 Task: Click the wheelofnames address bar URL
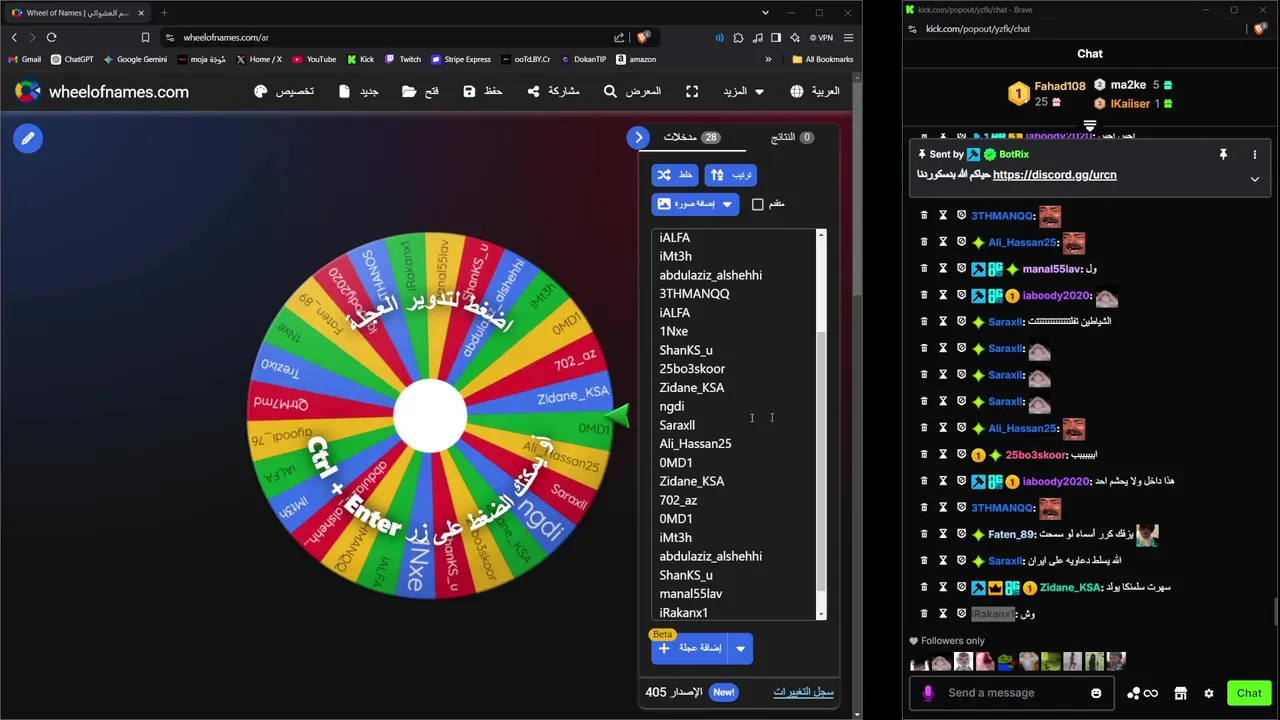click(x=226, y=37)
